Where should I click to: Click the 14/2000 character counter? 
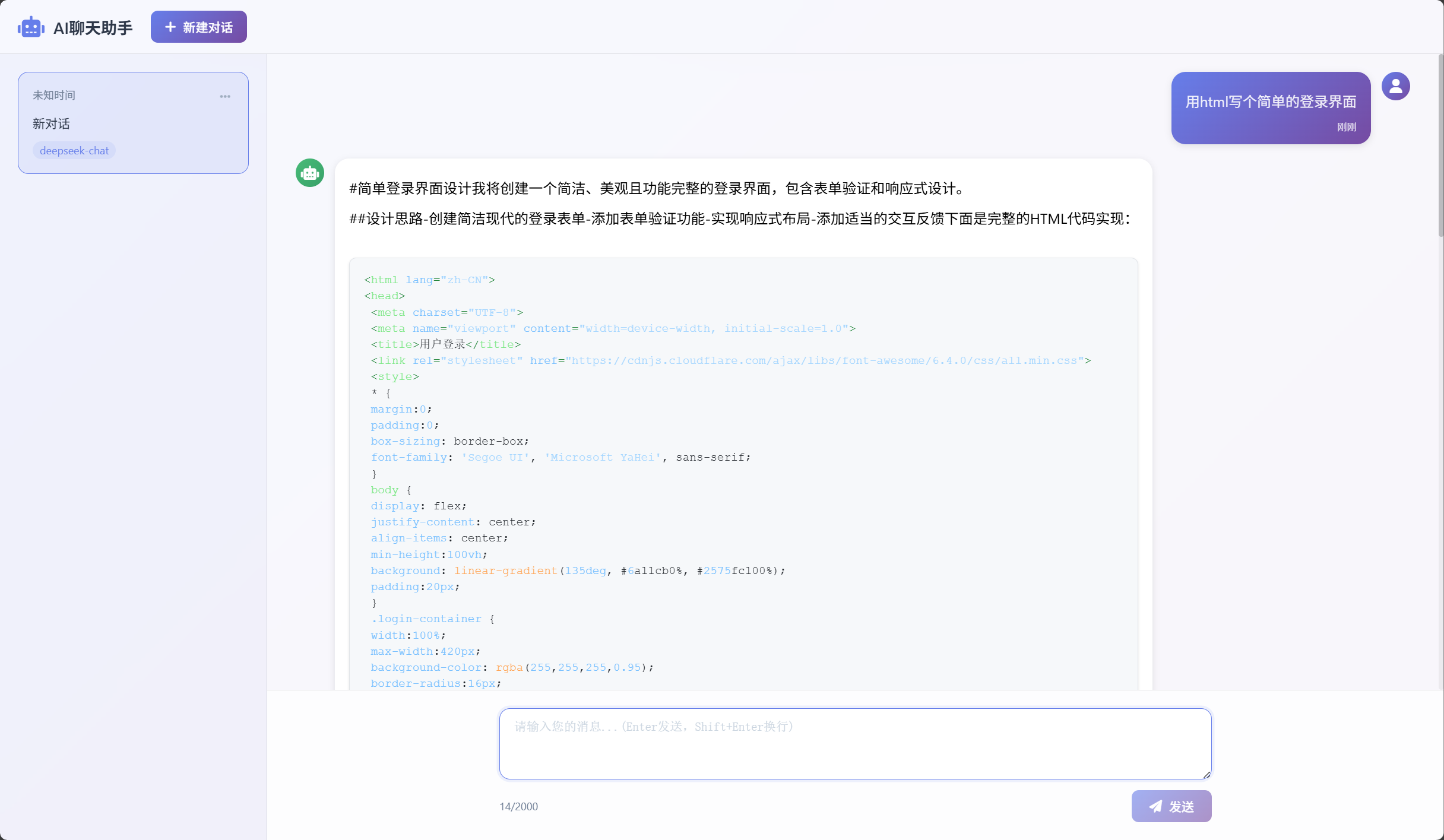pos(518,806)
